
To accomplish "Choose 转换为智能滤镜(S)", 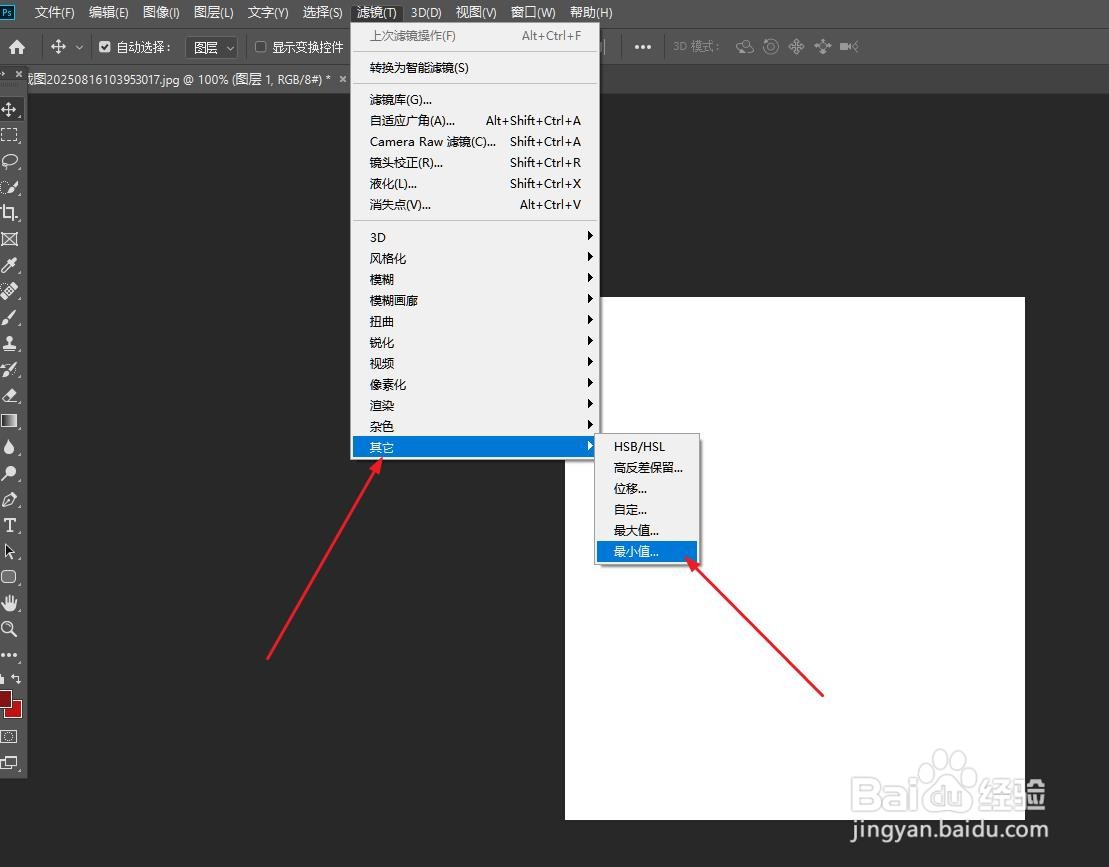I will coord(475,68).
